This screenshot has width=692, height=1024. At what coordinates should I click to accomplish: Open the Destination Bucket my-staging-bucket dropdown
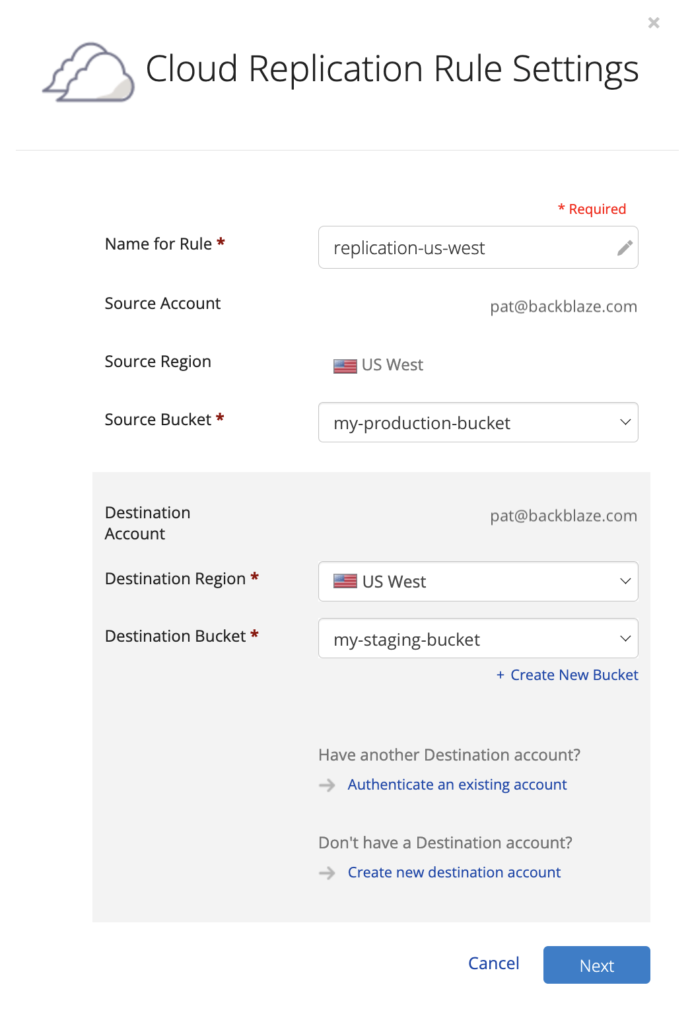(478, 638)
